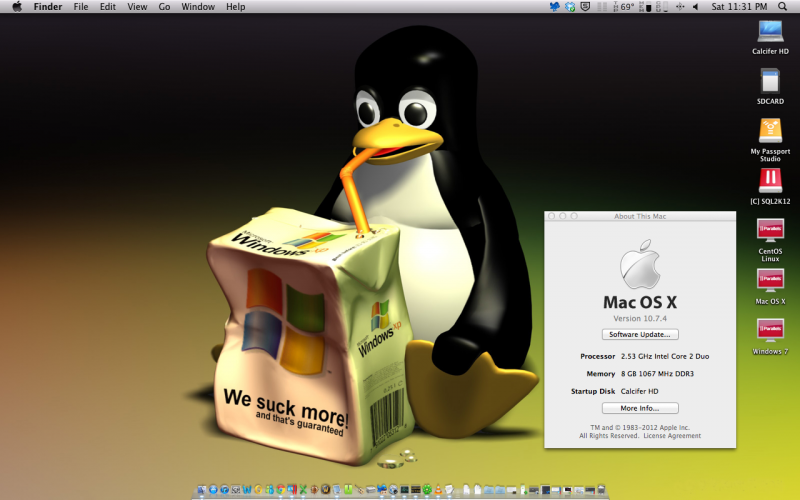Viewport: 800px width, 500px height.
Task: Open Parallels Desktop from the Dock
Action: pyautogui.click(x=292, y=490)
